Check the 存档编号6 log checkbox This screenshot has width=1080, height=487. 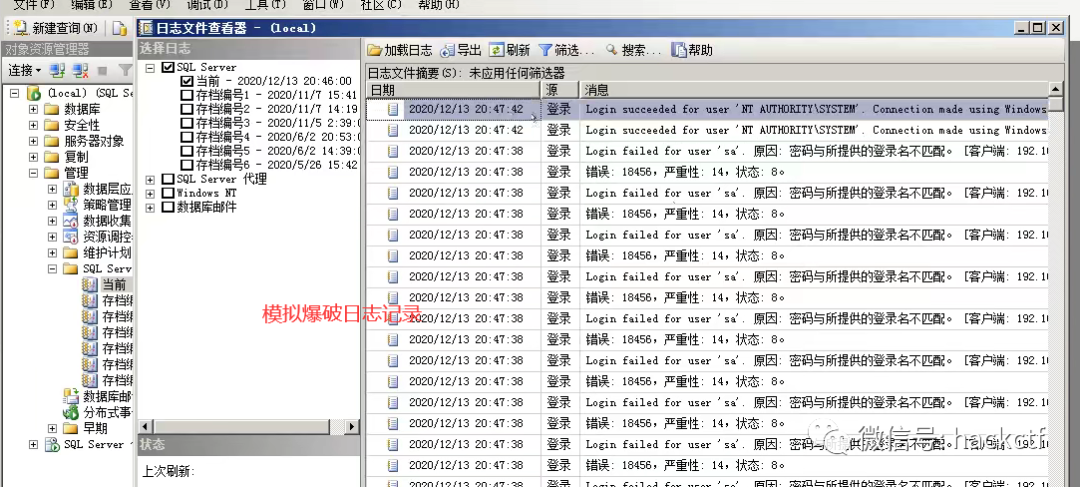pos(186,165)
